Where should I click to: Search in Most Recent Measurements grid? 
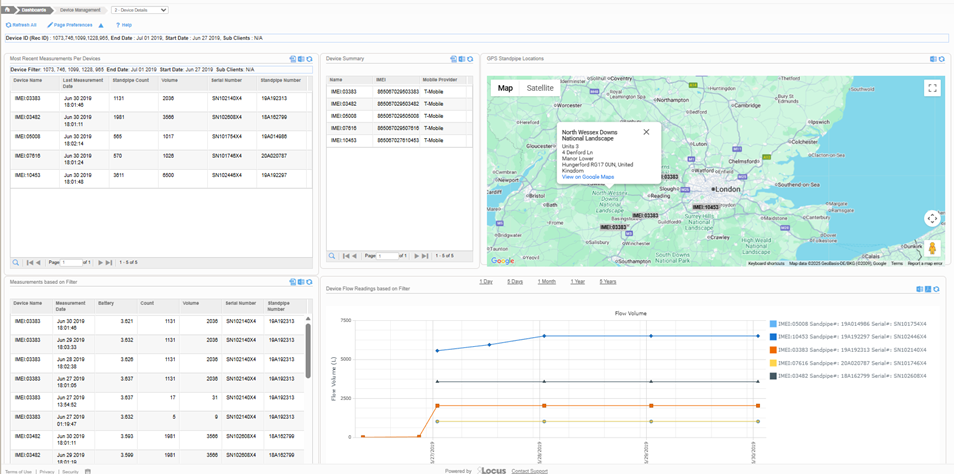coord(16,262)
